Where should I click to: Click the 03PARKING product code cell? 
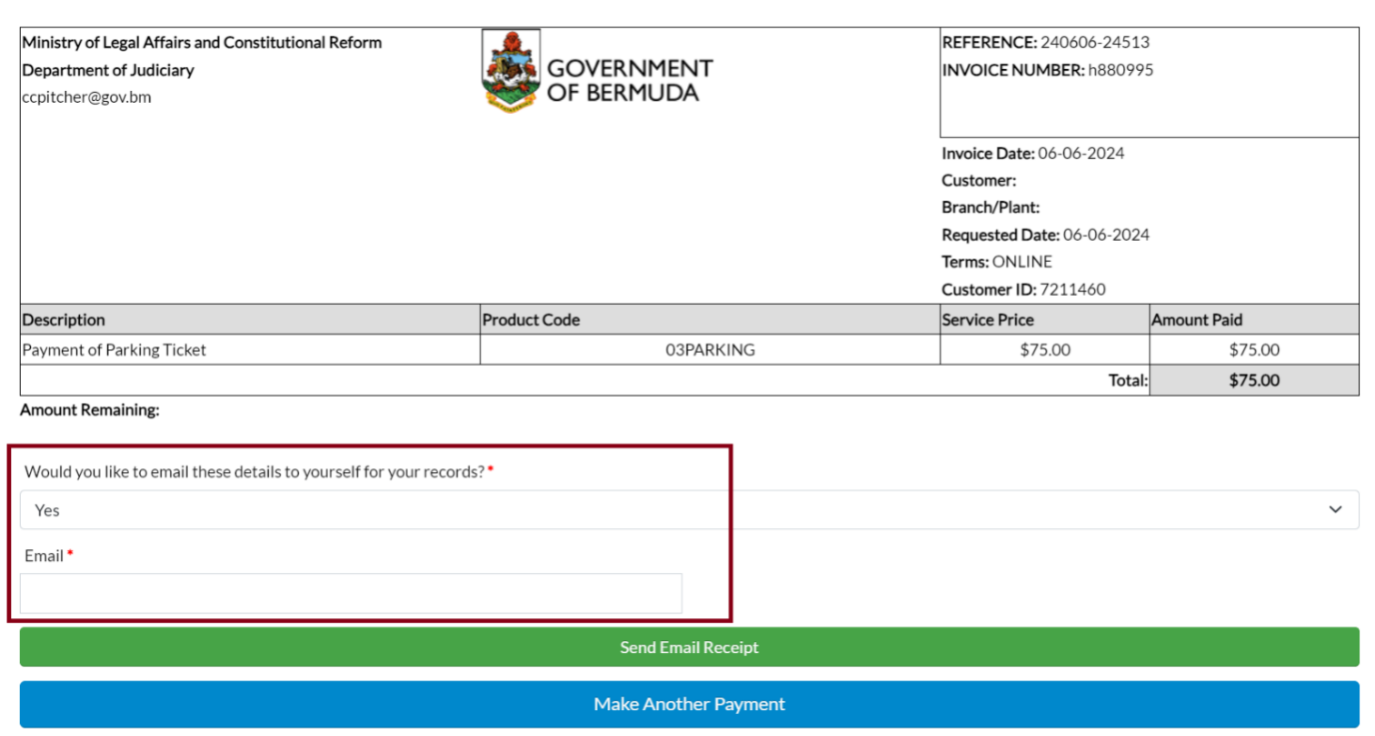[x=710, y=350]
